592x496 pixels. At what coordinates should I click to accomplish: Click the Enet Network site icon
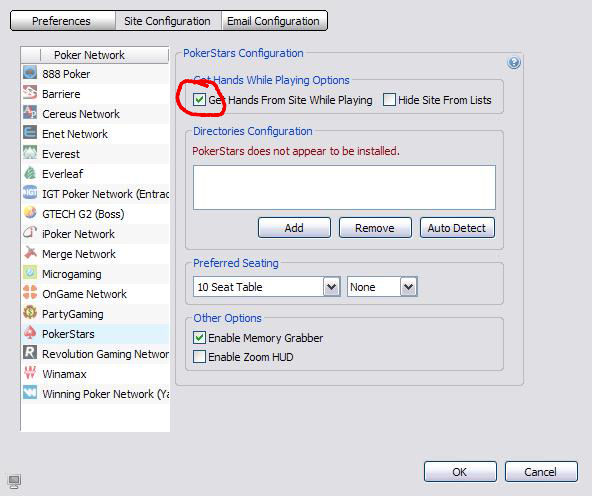(30, 133)
